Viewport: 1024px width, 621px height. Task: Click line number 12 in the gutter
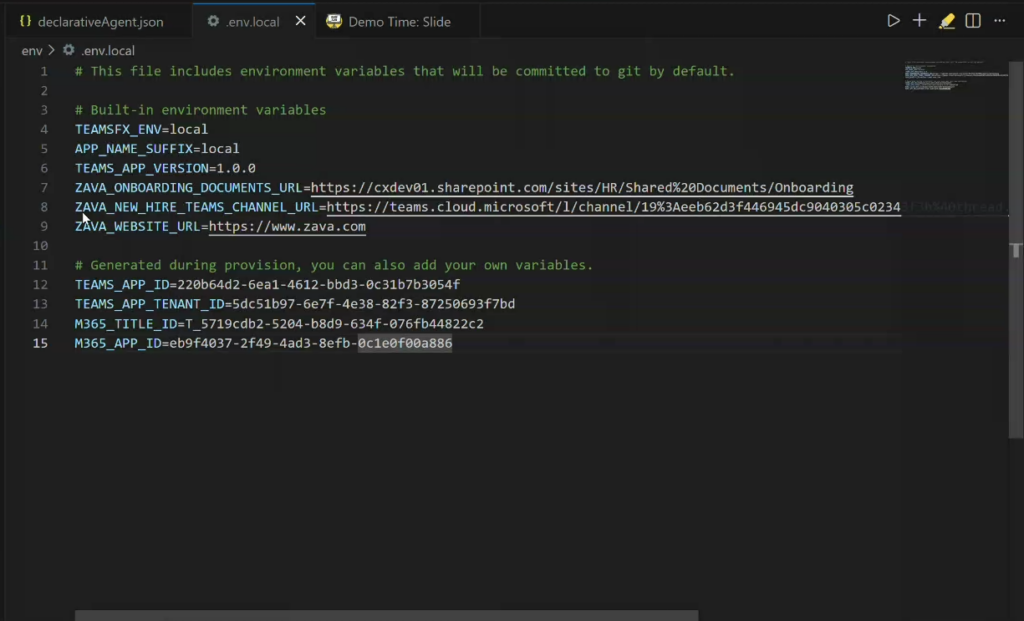41,285
